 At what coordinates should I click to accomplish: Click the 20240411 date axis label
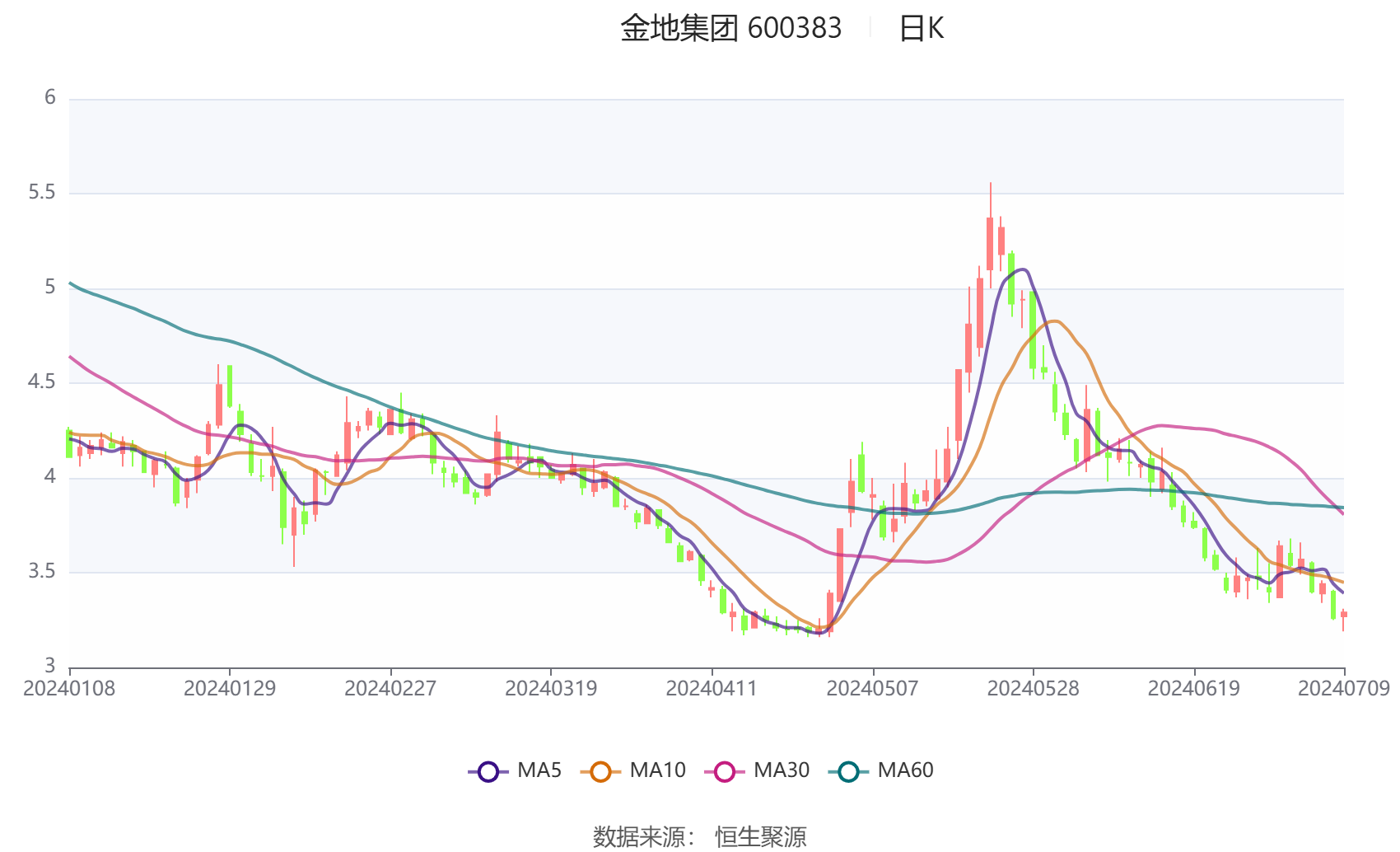[712, 689]
